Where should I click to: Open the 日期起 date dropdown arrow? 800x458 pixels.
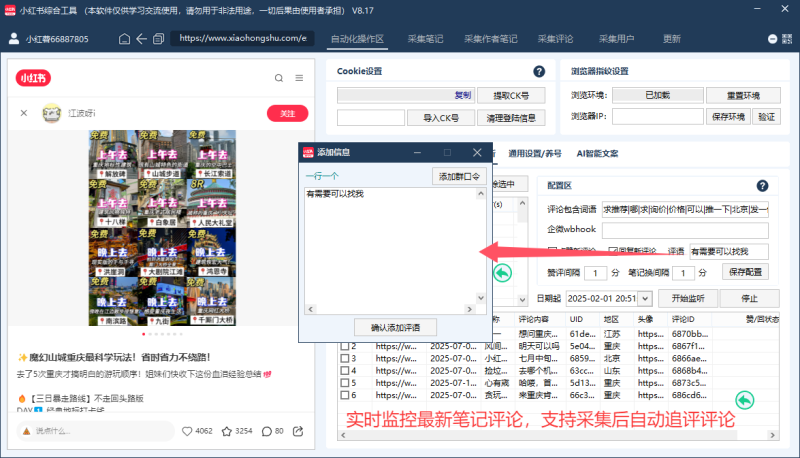[x=645, y=298]
